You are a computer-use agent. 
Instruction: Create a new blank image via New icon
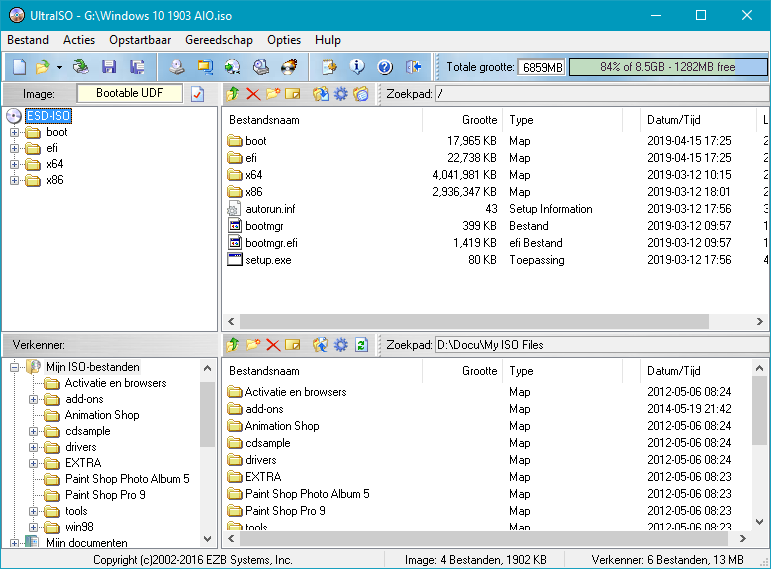20,67
